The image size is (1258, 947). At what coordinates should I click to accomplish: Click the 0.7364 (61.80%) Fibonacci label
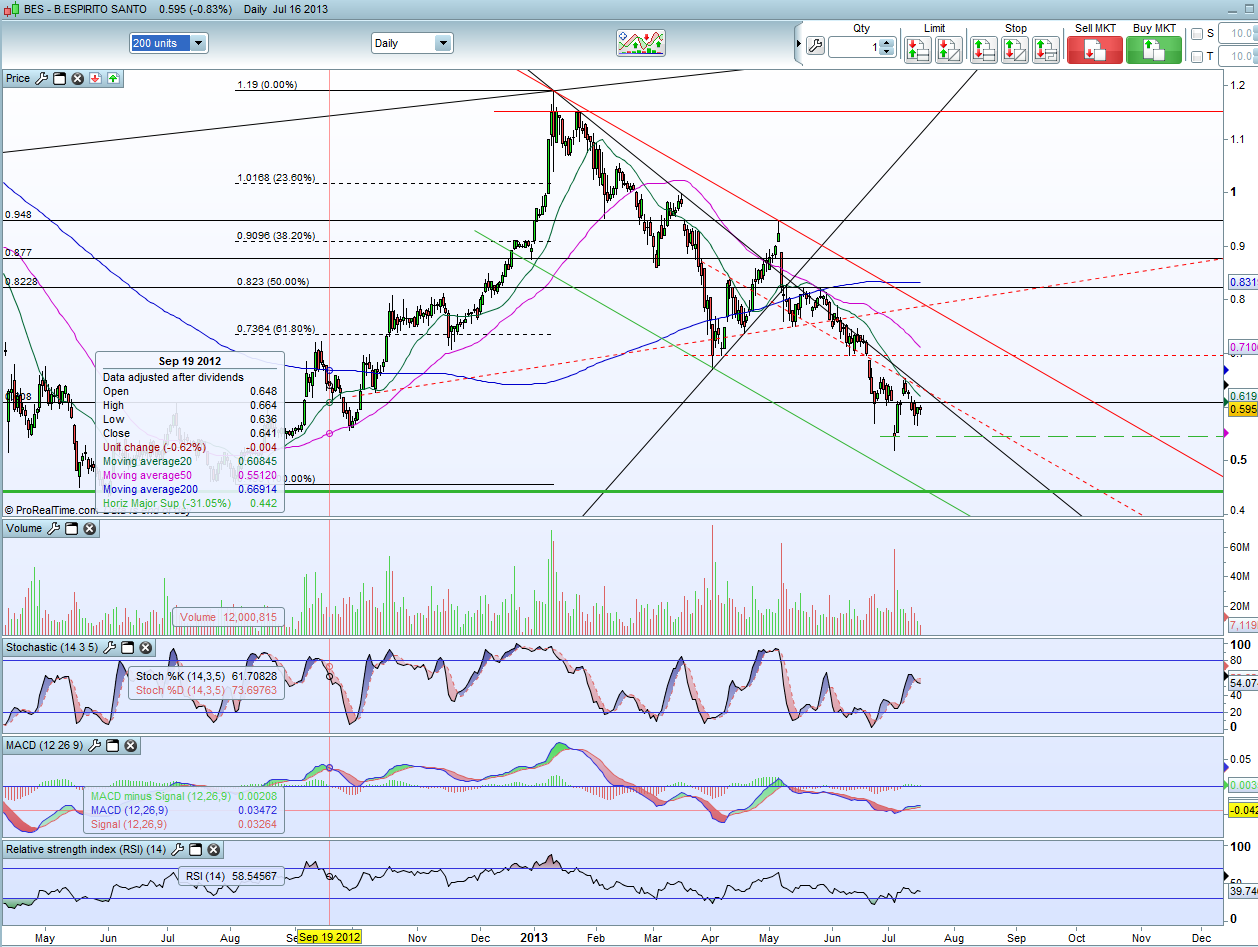coord(276,328)
